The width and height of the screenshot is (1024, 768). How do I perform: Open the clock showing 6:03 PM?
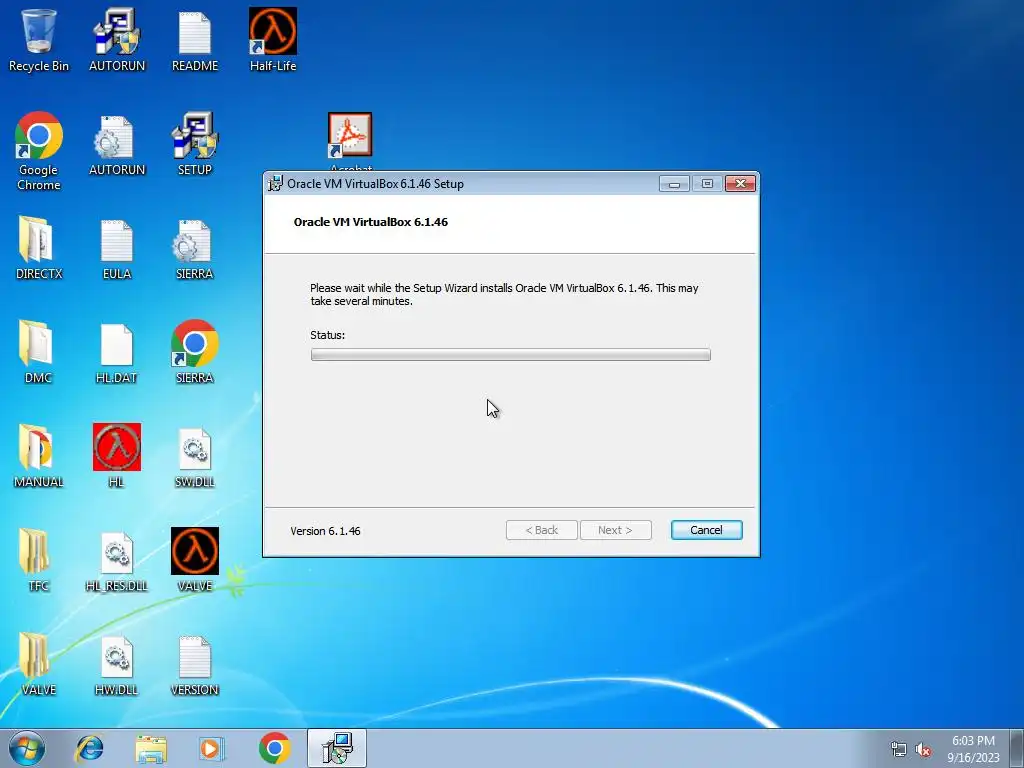pos(973,749)
